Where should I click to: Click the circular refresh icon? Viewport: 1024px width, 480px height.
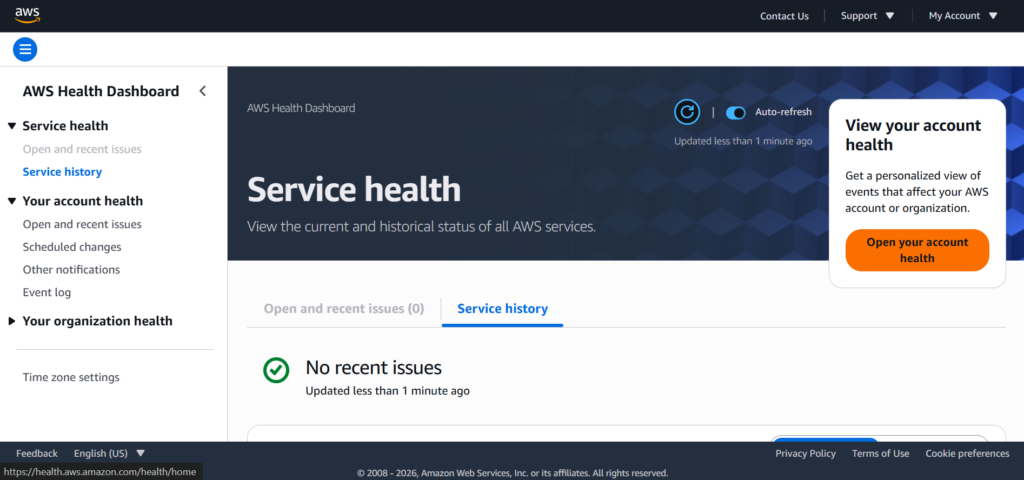click(x=686, y=112)
